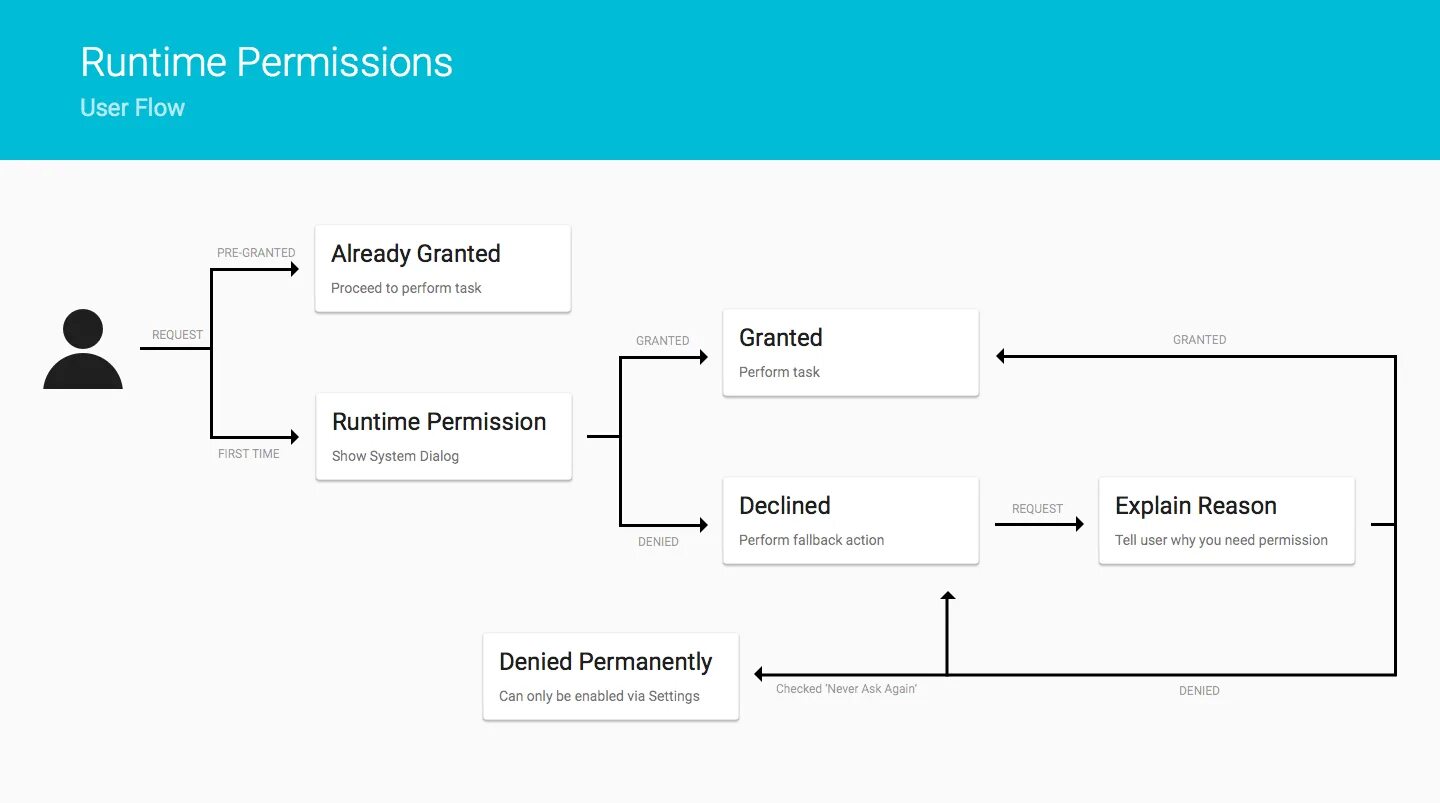Select the Denied Permanently card
Viewport: 1440px width, 803px height.
(611, 677)
